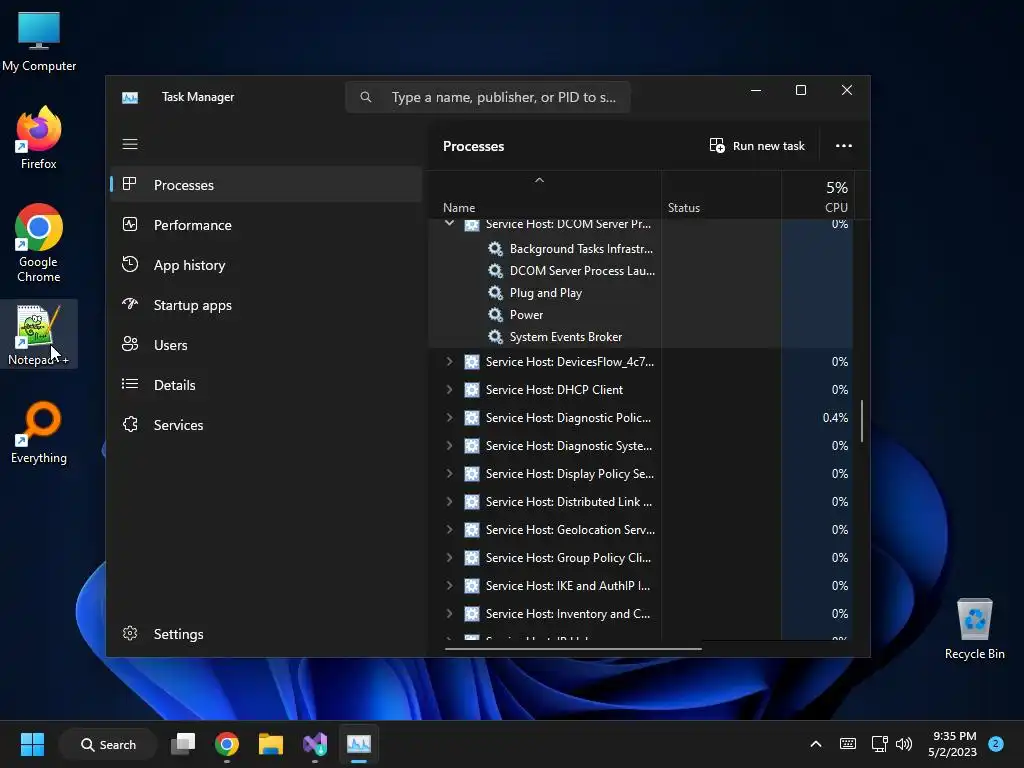Click the Task Manager search box

click(x=488, y=97)
